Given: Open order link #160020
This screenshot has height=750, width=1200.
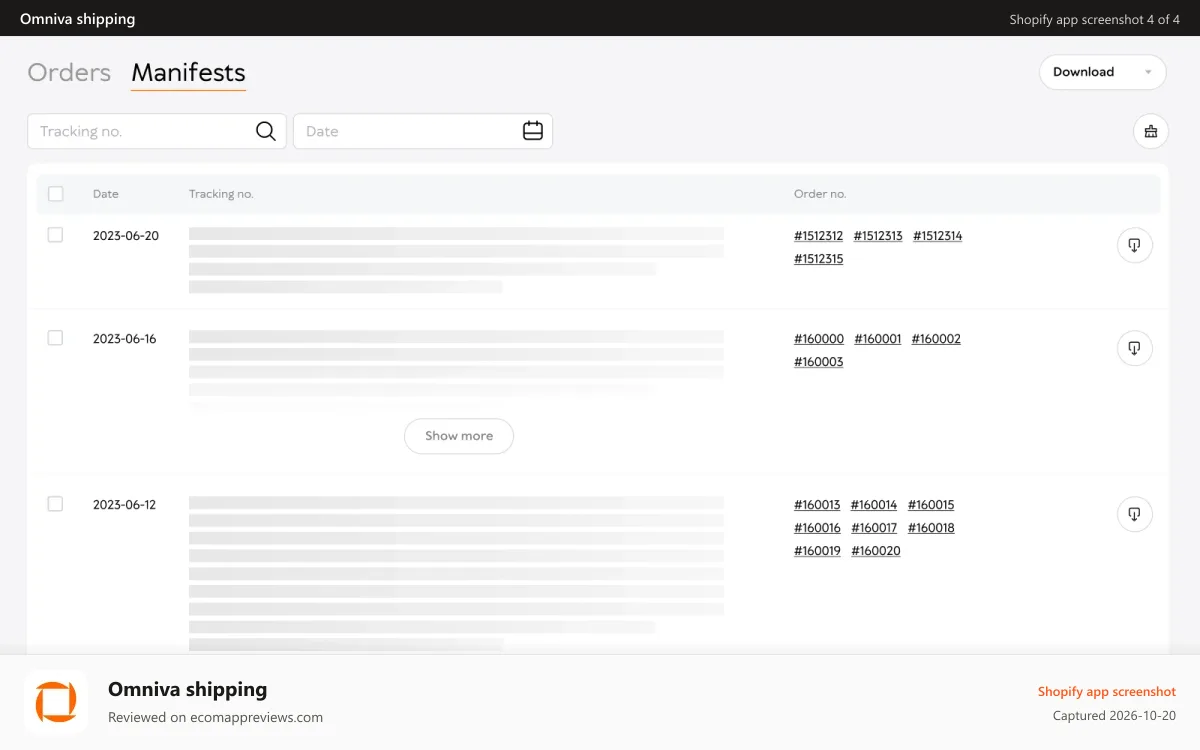Looking at the screenshot, I should point(876,551).
